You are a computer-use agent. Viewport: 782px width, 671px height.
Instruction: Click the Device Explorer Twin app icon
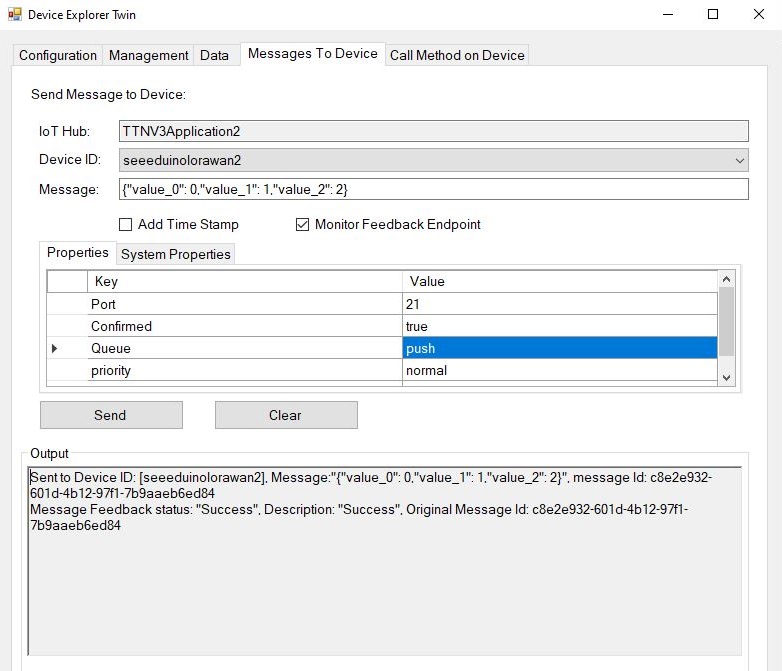tap(12, 15)
